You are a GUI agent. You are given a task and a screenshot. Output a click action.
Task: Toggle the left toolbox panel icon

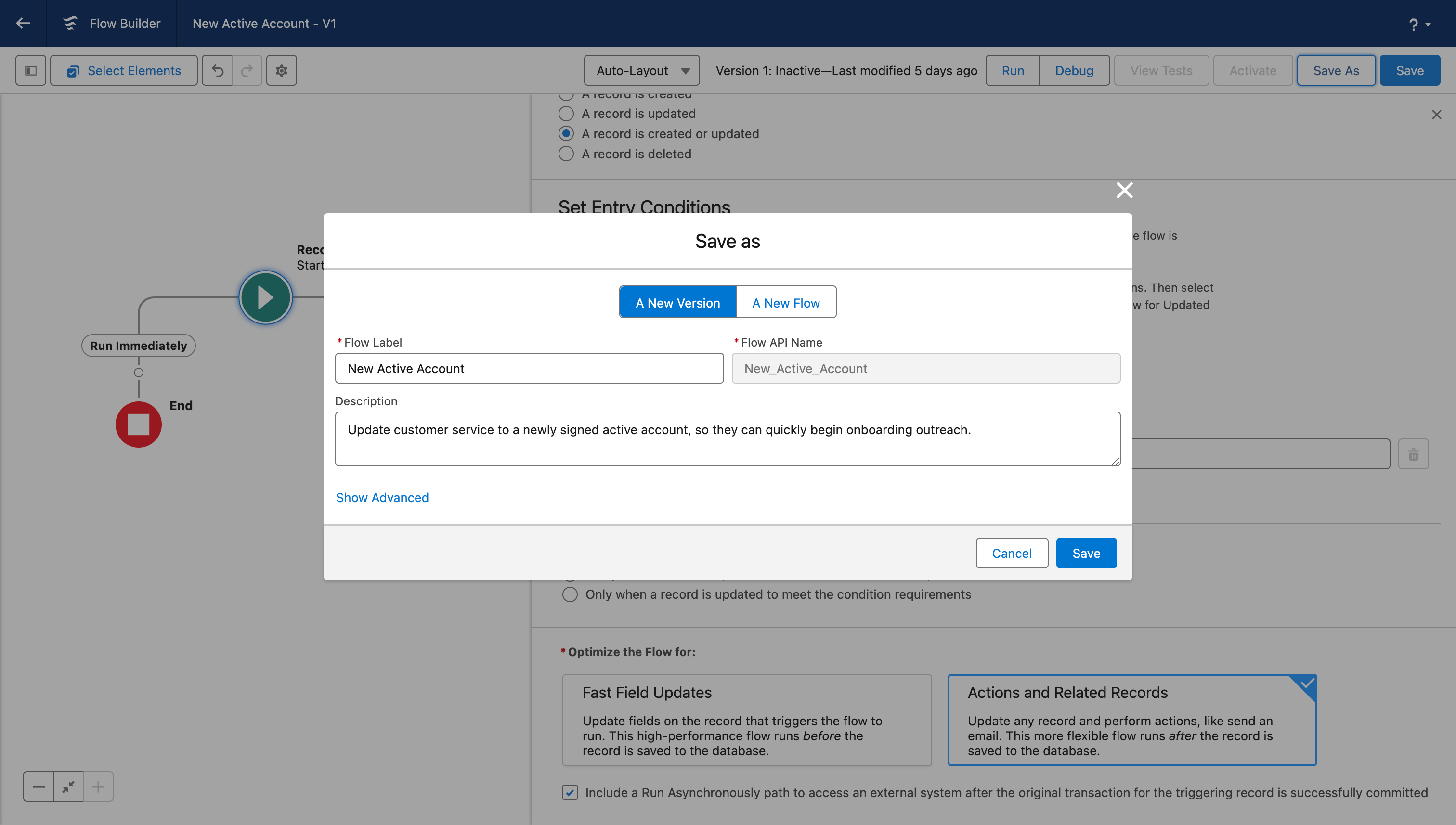(31, 70)
